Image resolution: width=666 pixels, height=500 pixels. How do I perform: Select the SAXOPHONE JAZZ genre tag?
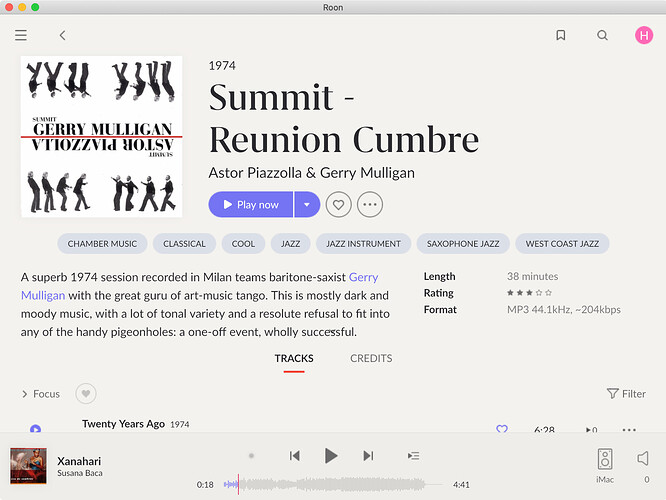tap(463, 244)
